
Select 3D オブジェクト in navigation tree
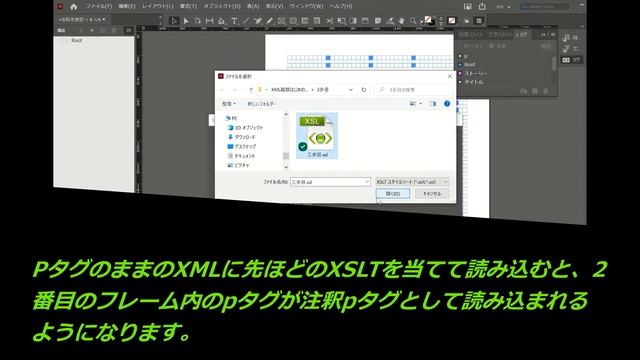(x=245, y=128)
